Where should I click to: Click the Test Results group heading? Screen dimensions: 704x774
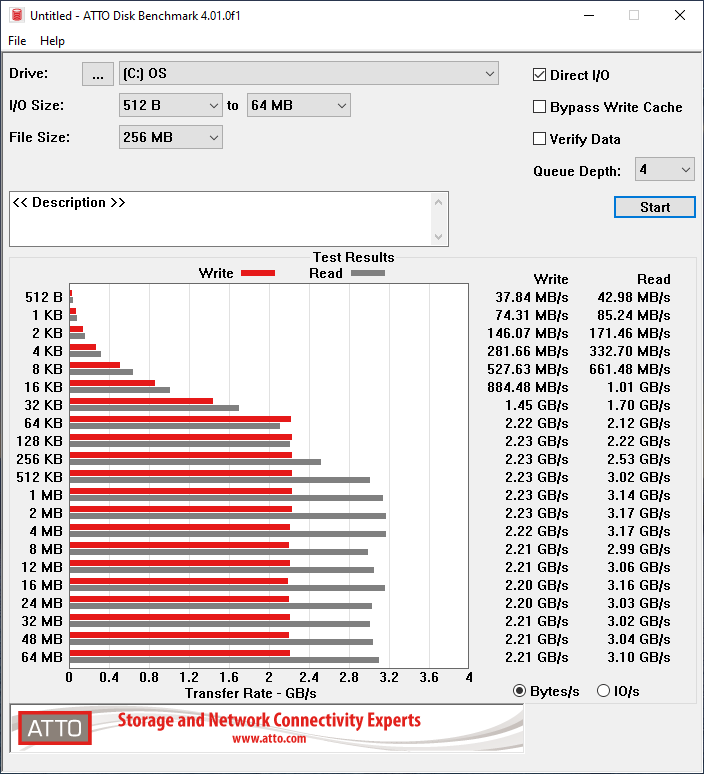[x=353, y=257]
